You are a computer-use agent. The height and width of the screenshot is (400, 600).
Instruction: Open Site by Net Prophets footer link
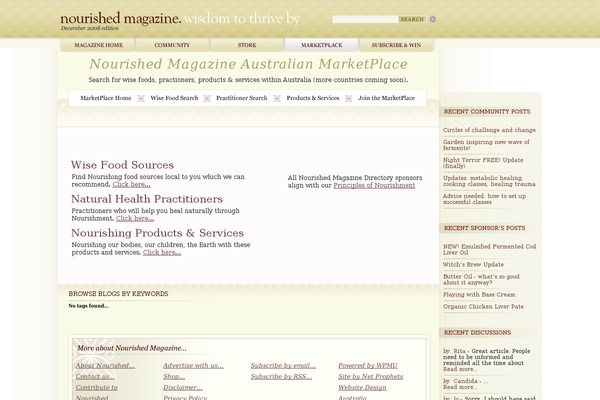[370, 377]
